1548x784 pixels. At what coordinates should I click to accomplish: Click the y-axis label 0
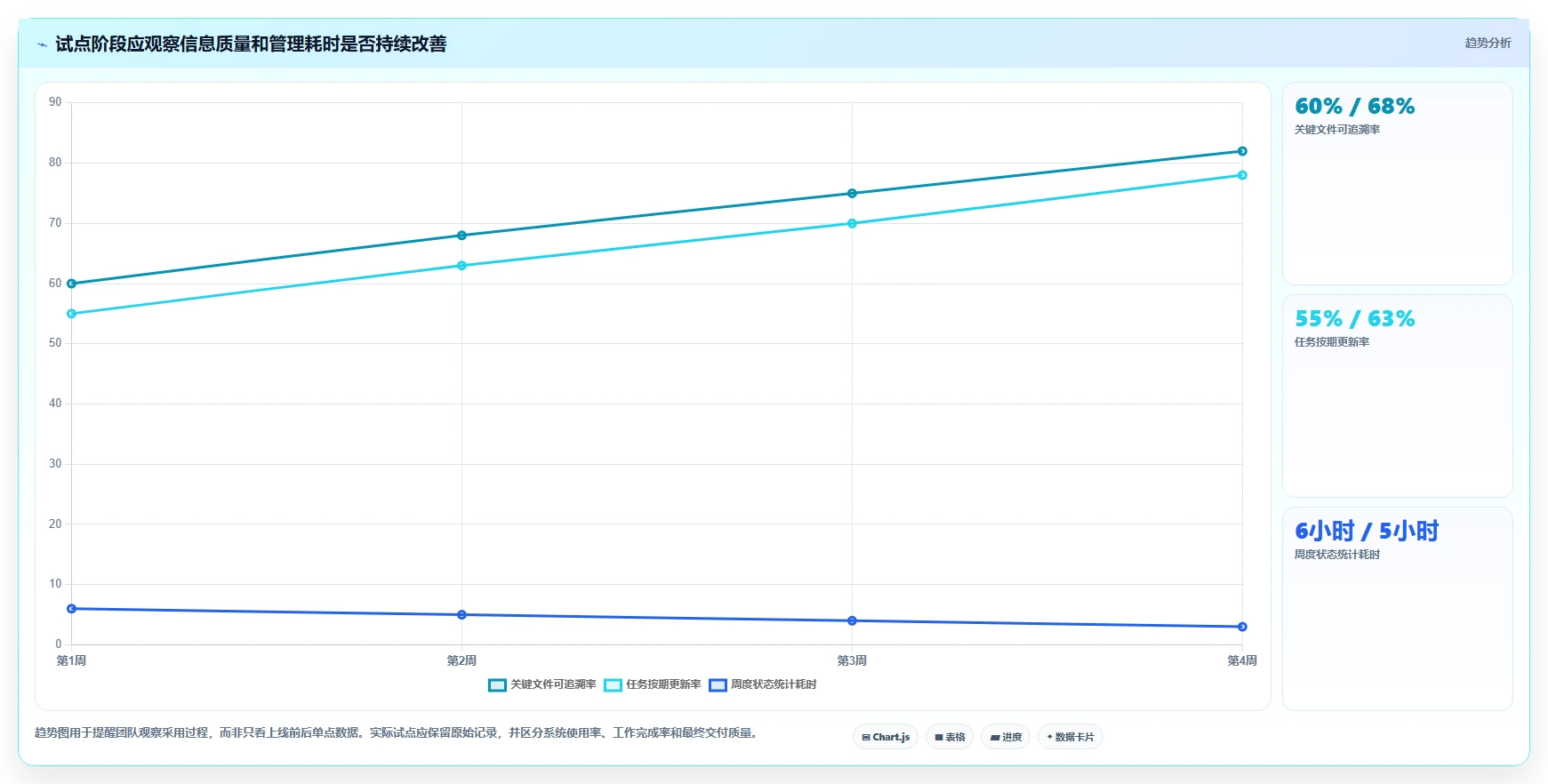59,644
